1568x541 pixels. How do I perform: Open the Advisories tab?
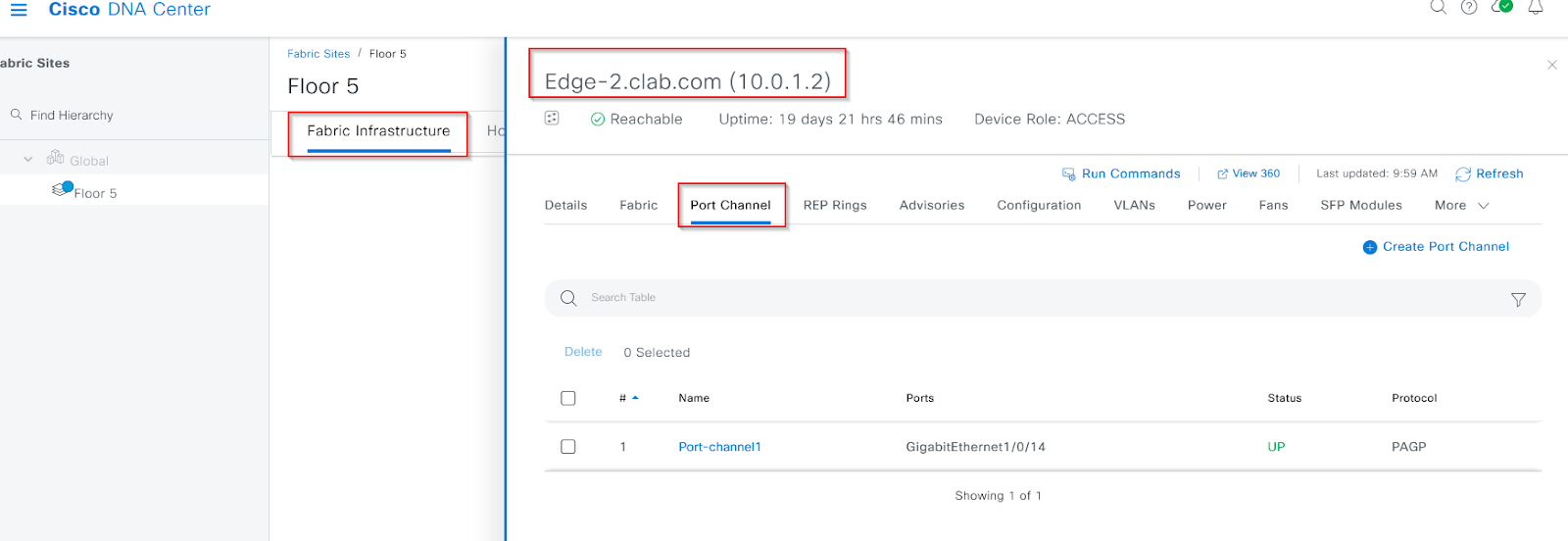click(x=932, y=205)
